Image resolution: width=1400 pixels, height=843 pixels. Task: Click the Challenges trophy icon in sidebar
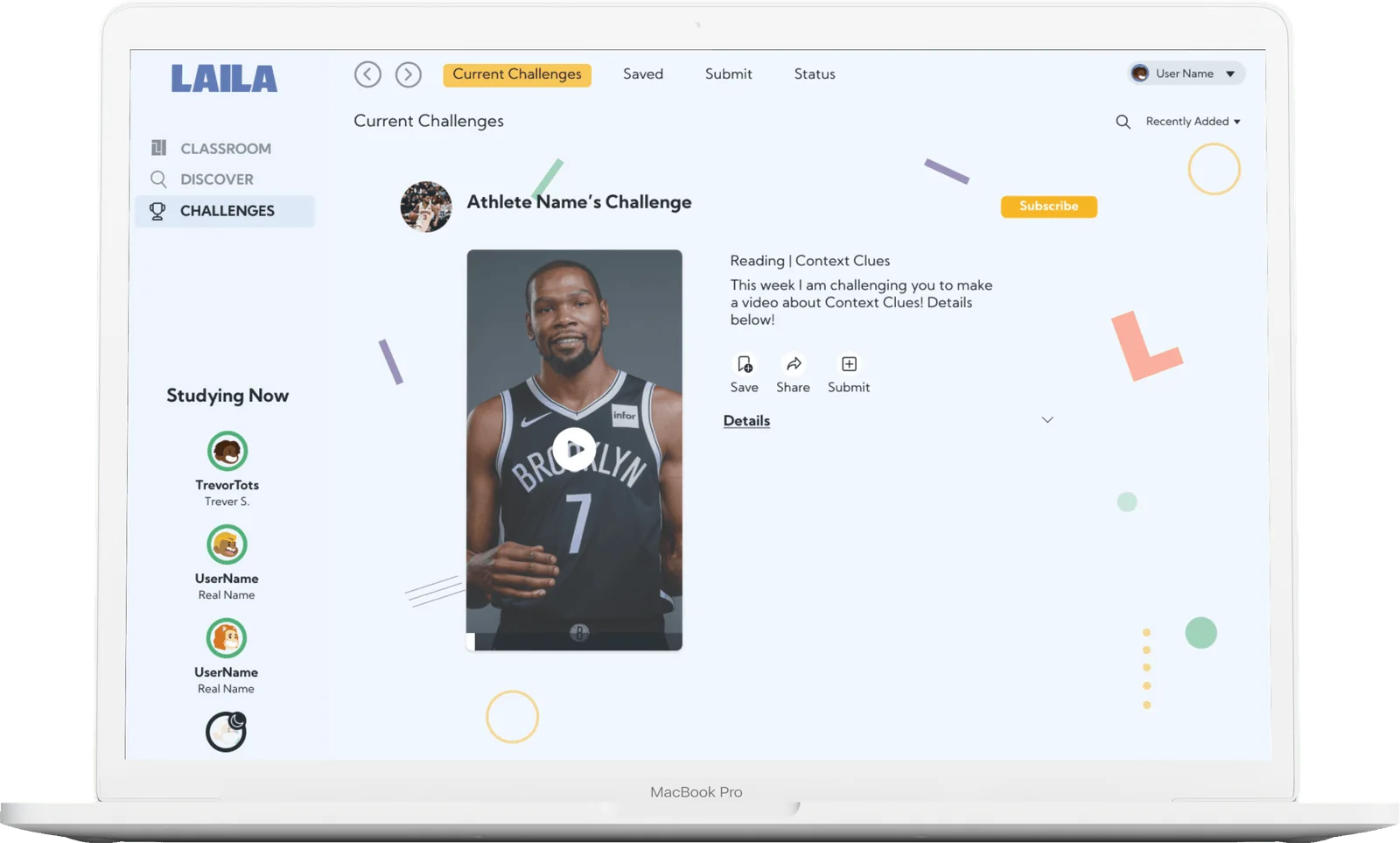(x=157, y=211)
